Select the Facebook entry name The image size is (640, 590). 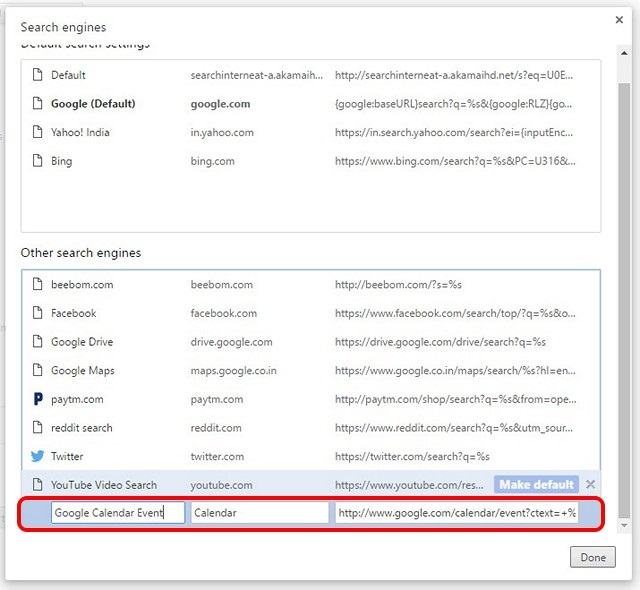(x=73, y=313)
